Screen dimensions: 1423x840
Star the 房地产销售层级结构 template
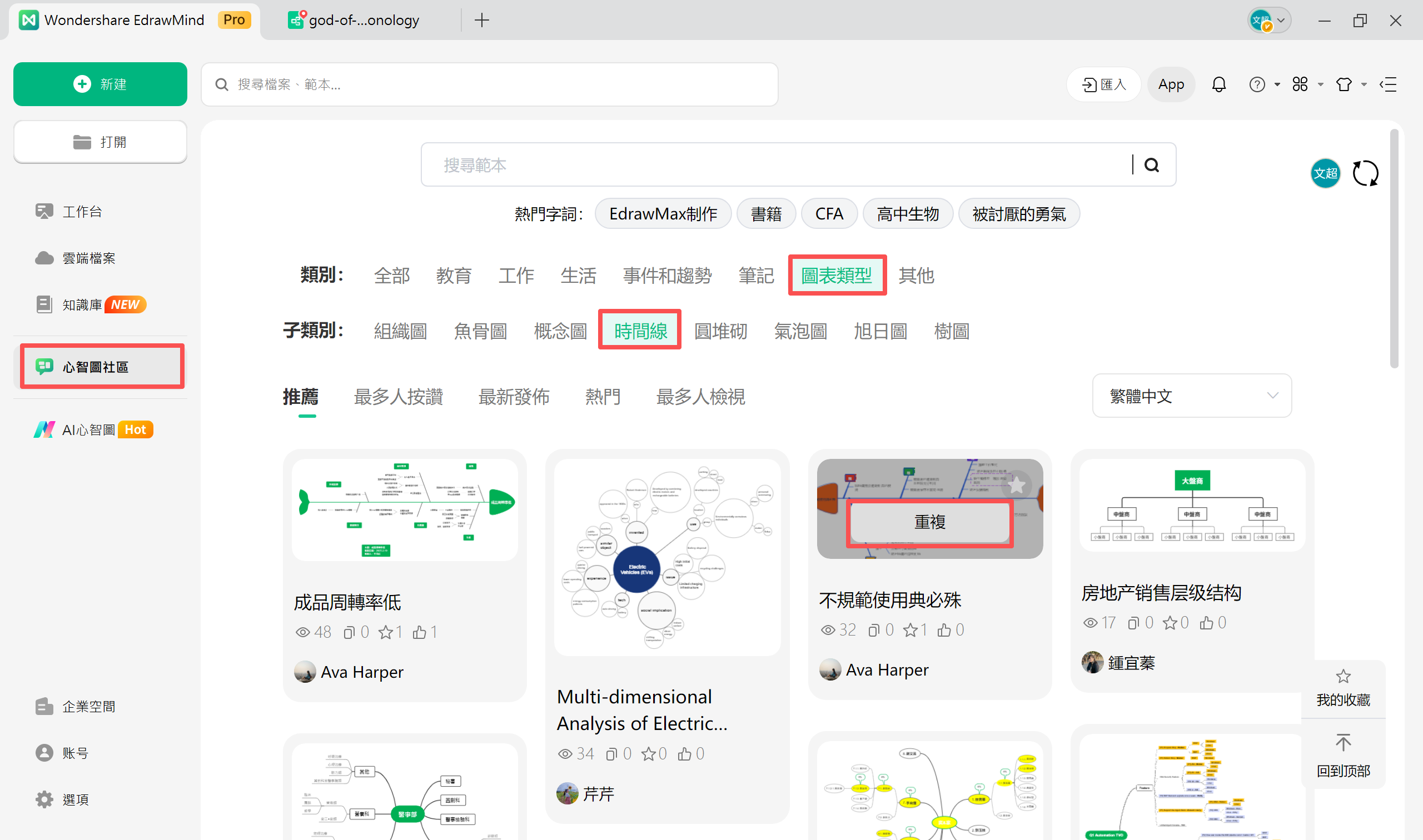[x=1170, y=623]
